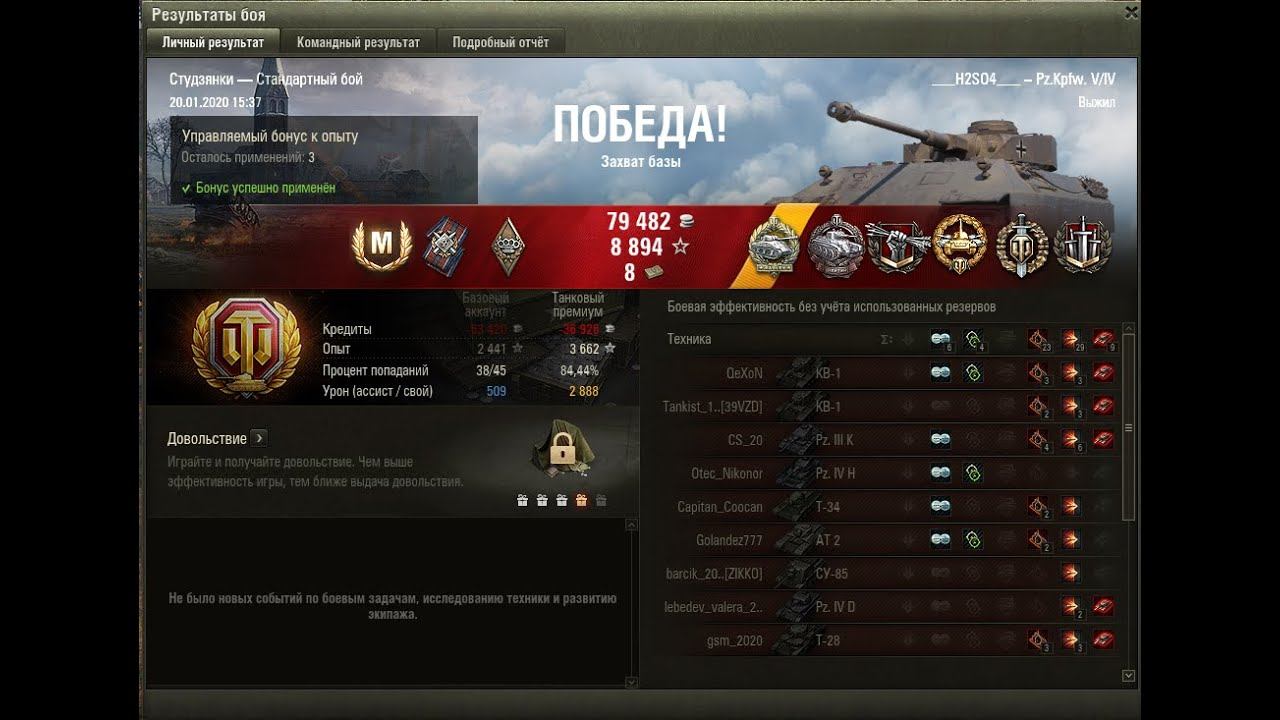Switch to Командный результат tab
The image size is (1280, 720).
coord(358,43)
